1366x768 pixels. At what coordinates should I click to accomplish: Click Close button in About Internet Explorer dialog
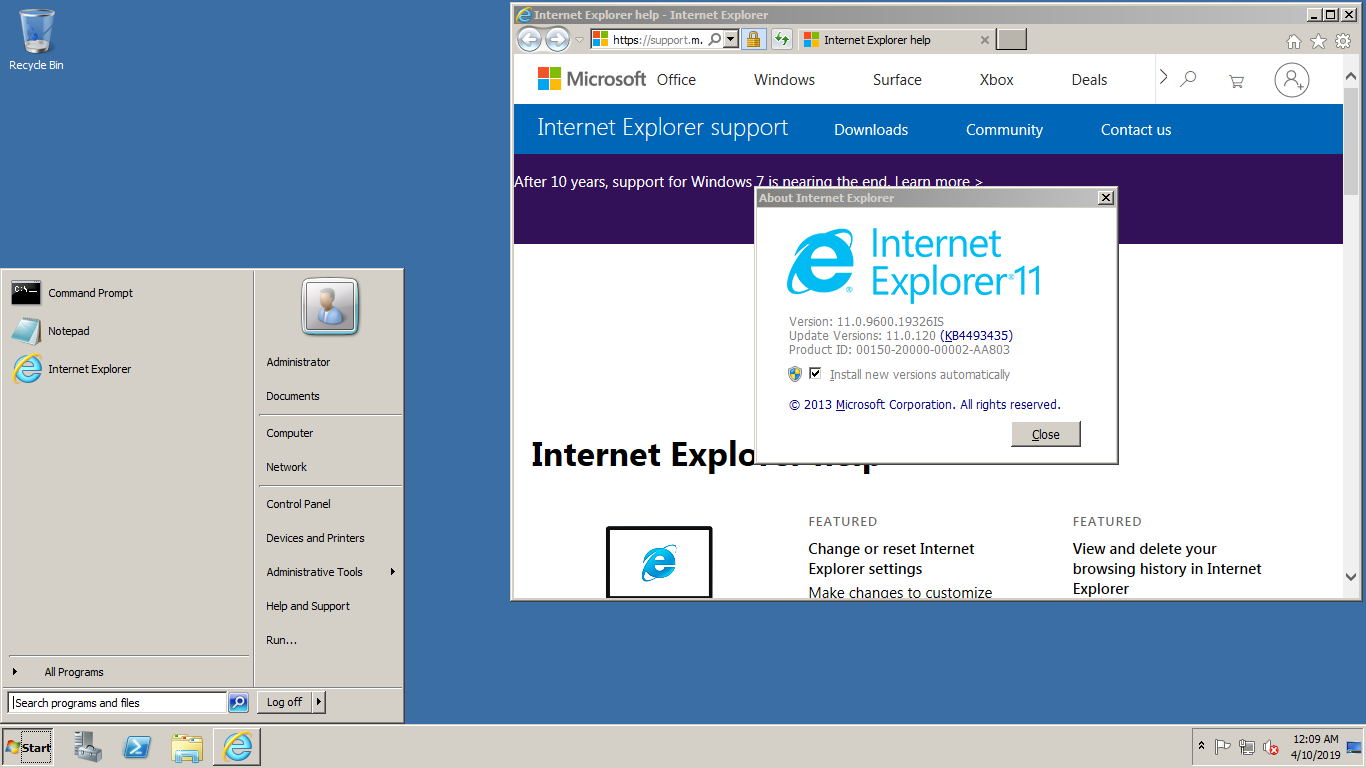(1046, 434)
